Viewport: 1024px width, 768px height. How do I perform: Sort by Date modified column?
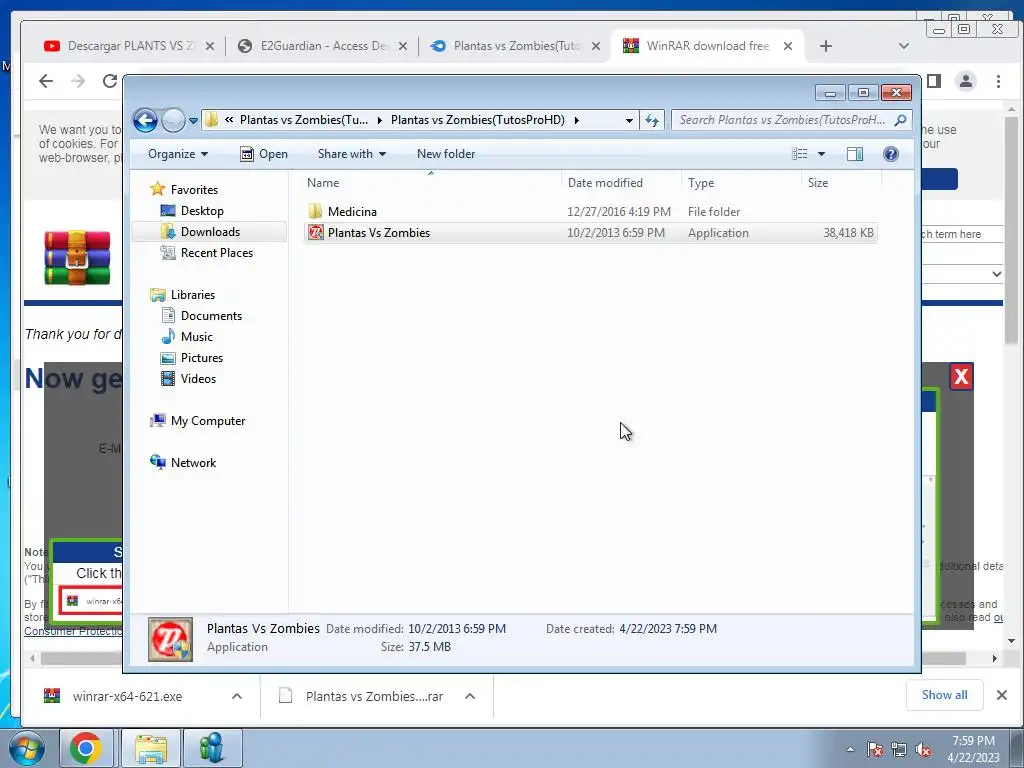tap(621, 183)
